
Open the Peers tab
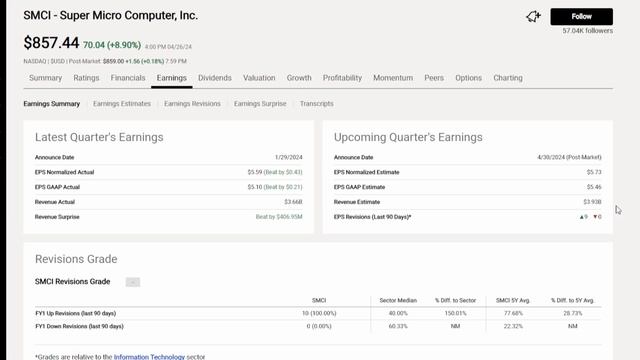click(433, 78)
